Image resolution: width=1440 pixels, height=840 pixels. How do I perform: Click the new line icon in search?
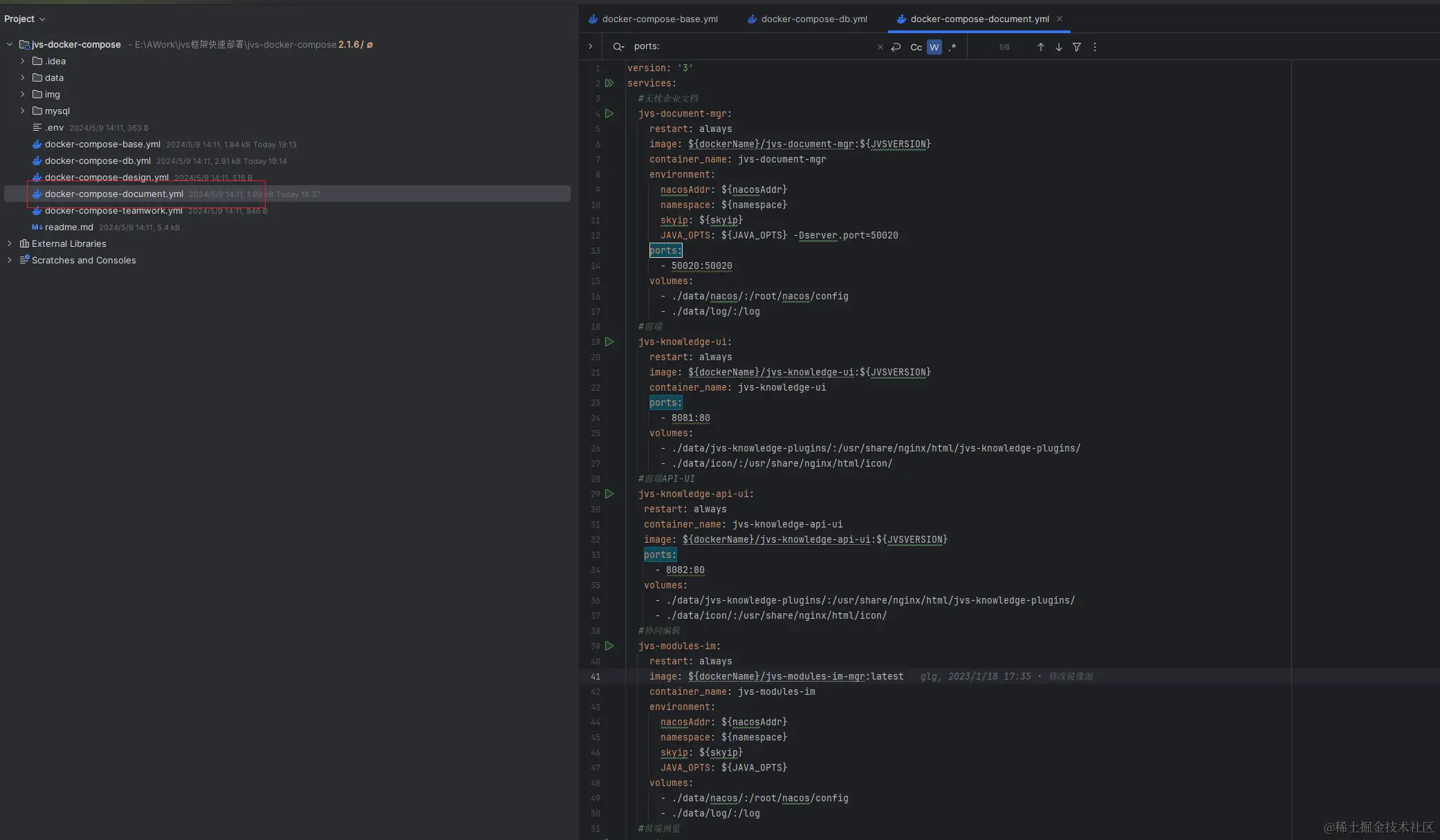coord(896,47)
